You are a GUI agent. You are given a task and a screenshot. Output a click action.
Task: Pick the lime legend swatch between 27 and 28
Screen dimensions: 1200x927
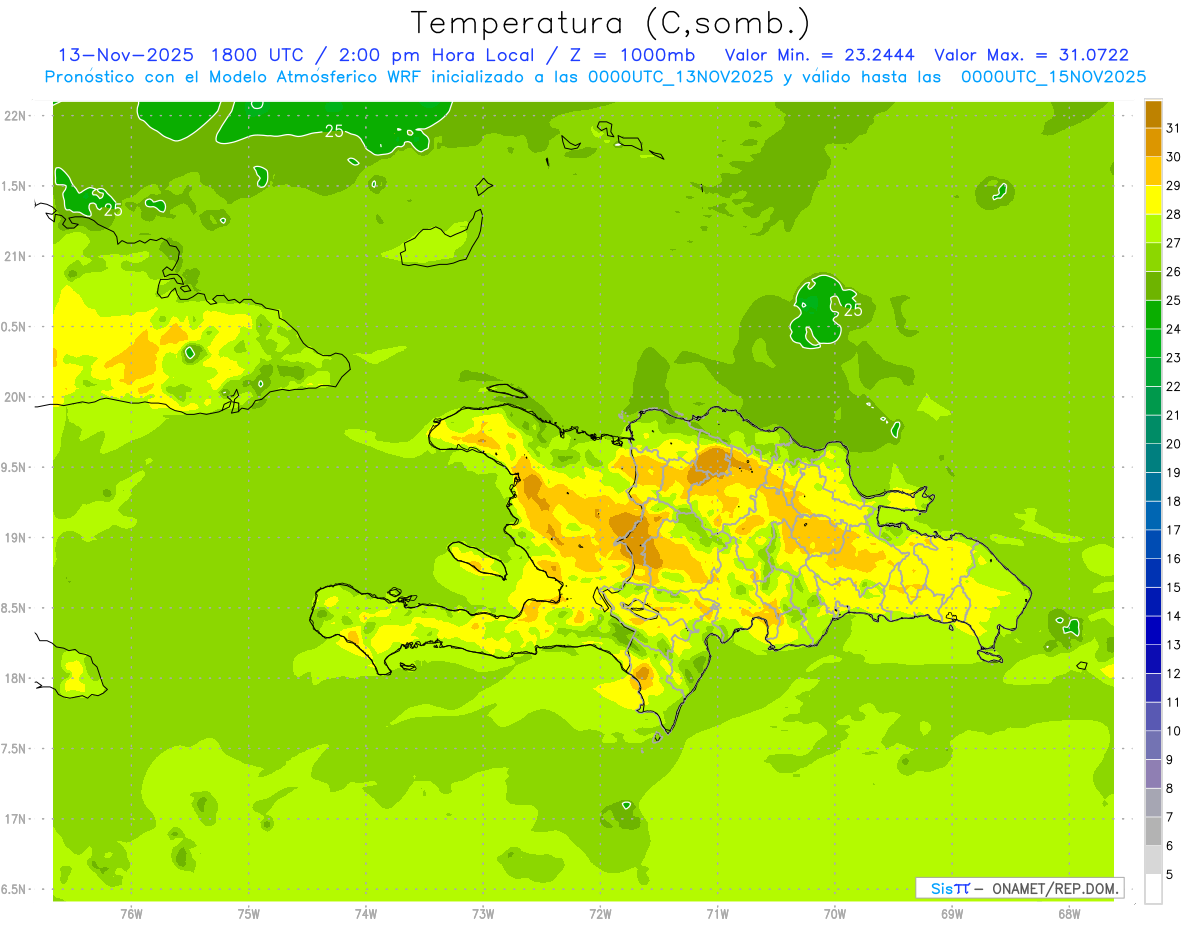tap(1153, 228)
